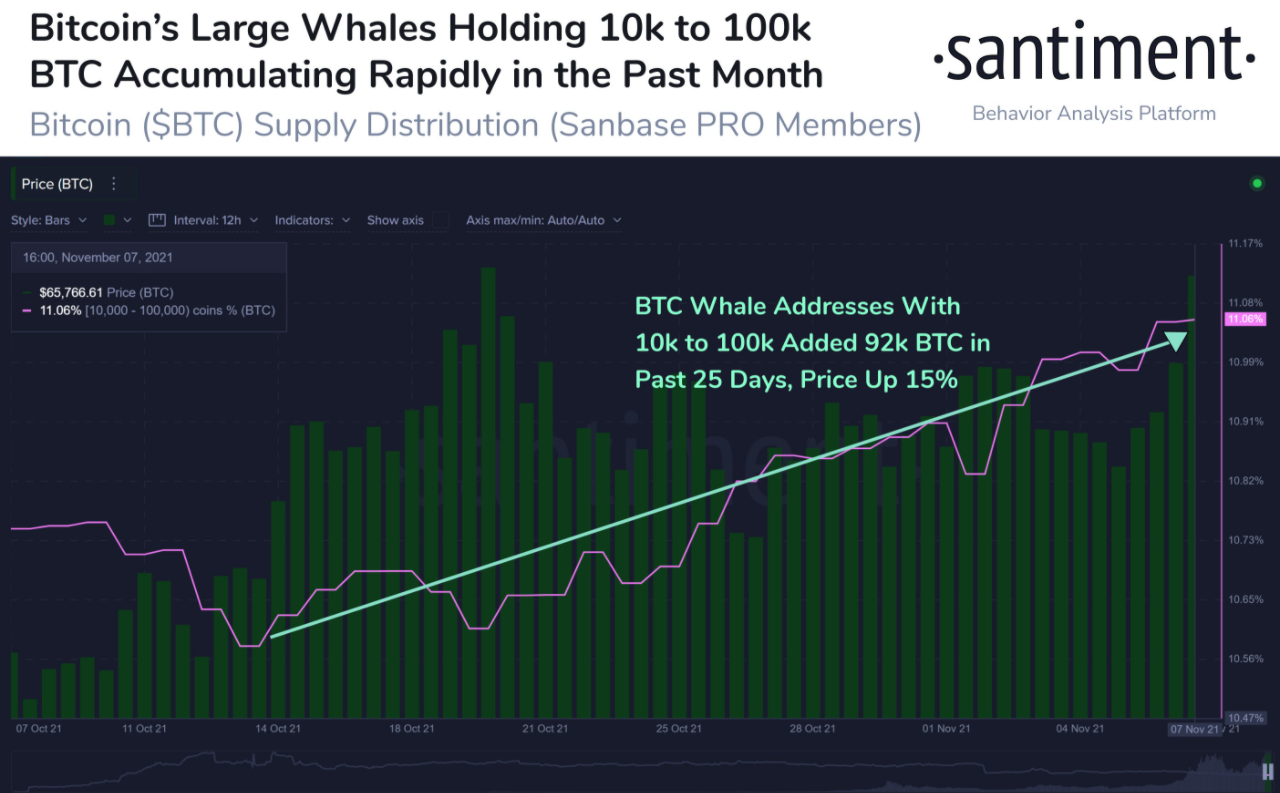Toggle the Show axis checkbox
Image resolution: width=1280 pixels, height=793 pixels.
[x=440, y=220]
